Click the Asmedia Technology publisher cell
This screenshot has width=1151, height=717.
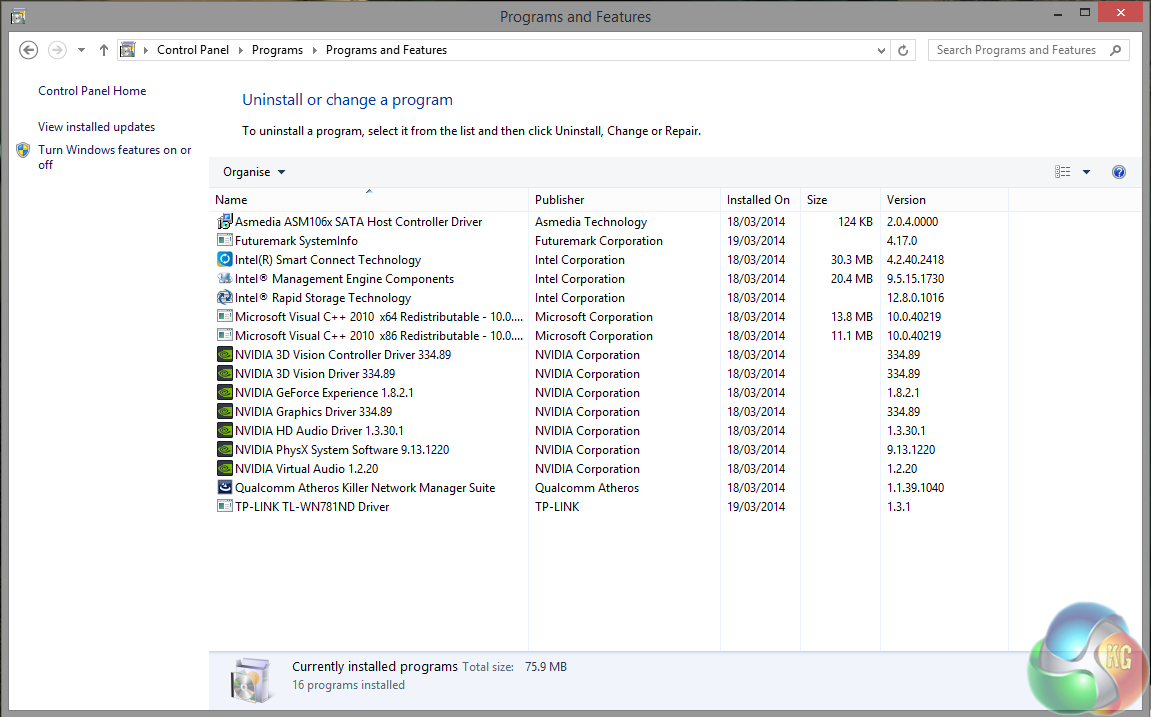tap(591, 222)
